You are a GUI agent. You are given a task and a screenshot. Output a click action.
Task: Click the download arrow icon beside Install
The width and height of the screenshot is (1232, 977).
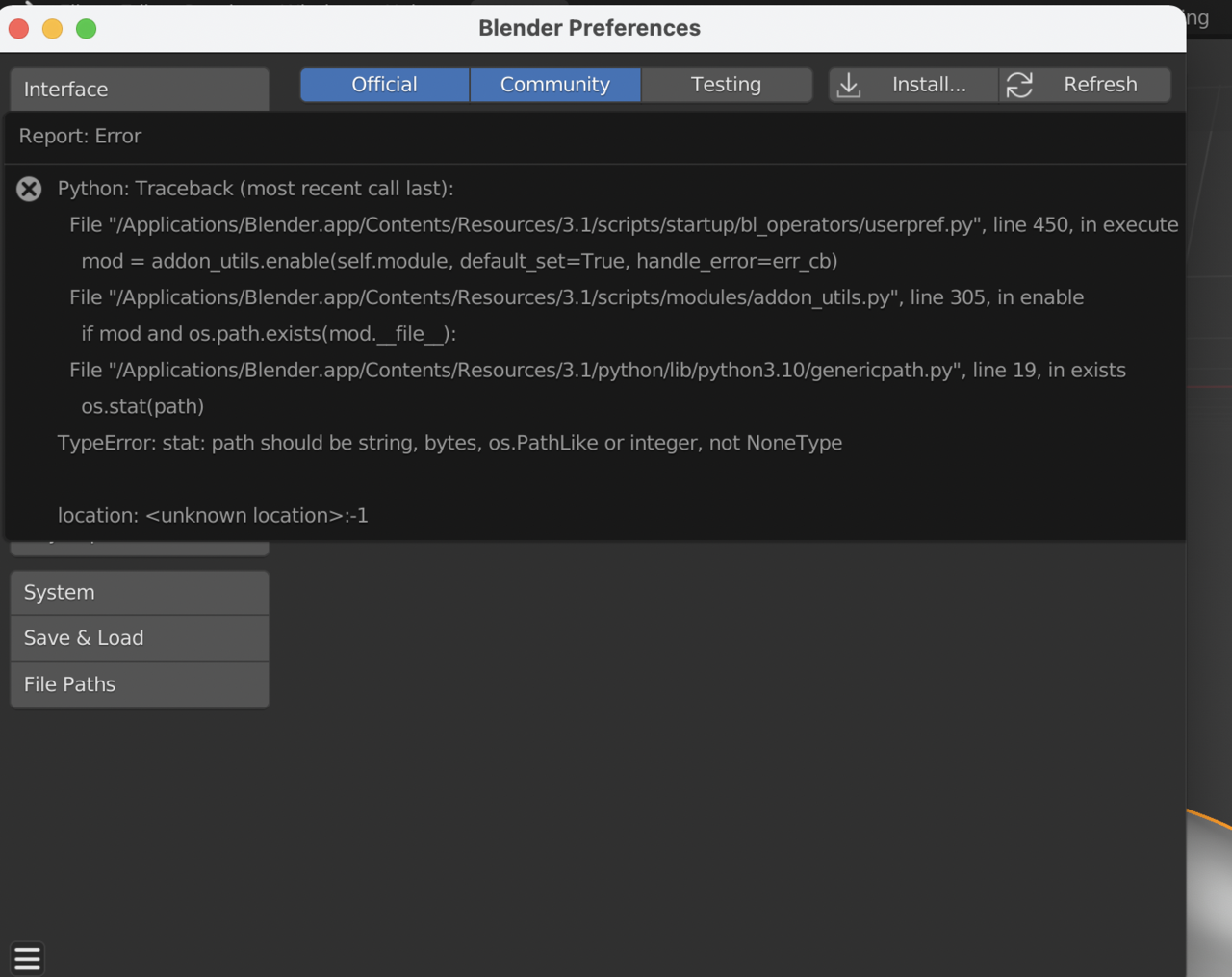tap(849, 85)
